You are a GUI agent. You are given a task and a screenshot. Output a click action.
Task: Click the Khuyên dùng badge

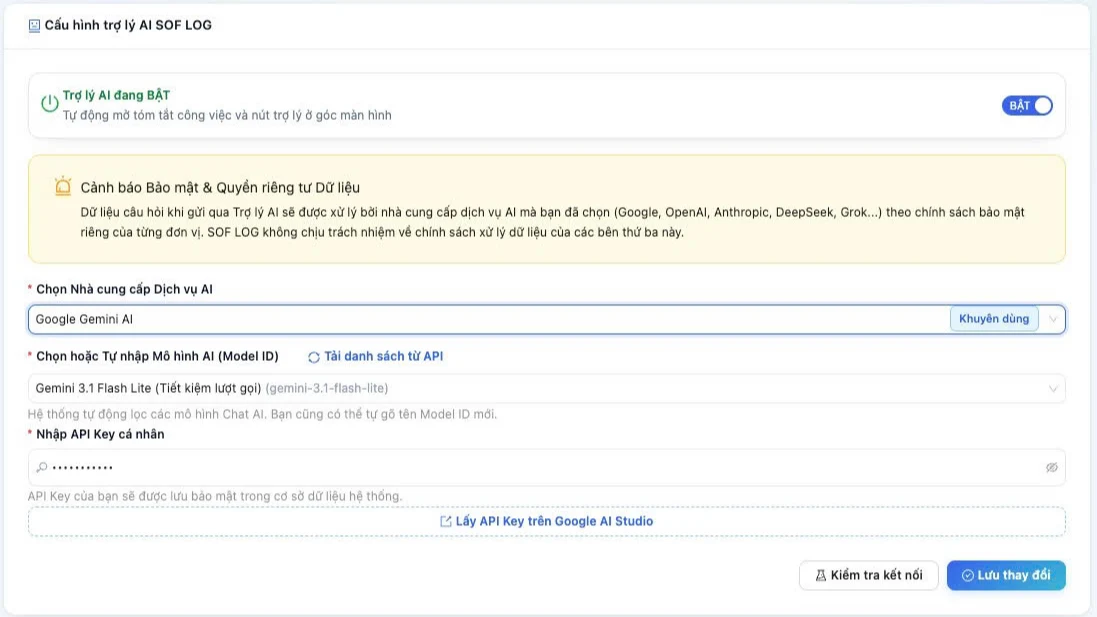click(x=994, y=319)
